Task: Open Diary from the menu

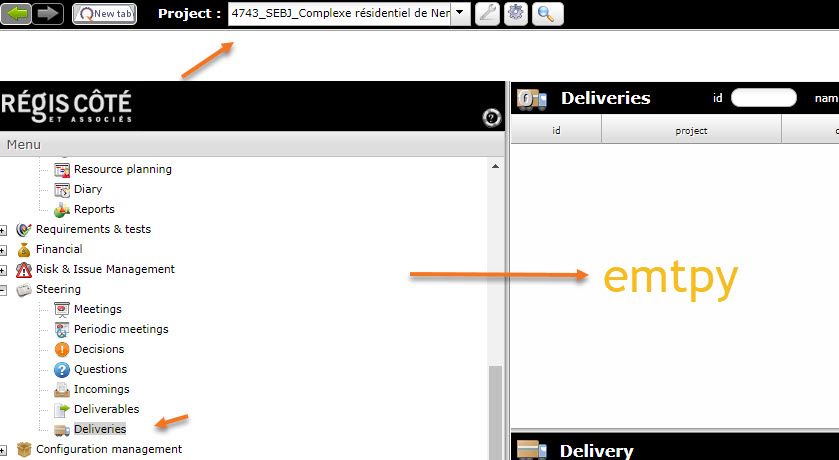Action: [x=88, y=189]
